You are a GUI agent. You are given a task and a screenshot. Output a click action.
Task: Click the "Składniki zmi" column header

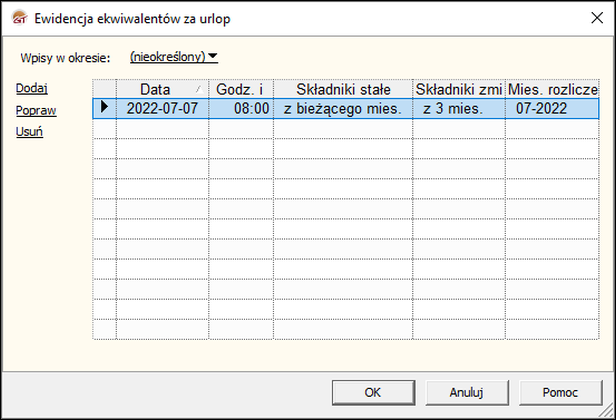coord(458,90)
